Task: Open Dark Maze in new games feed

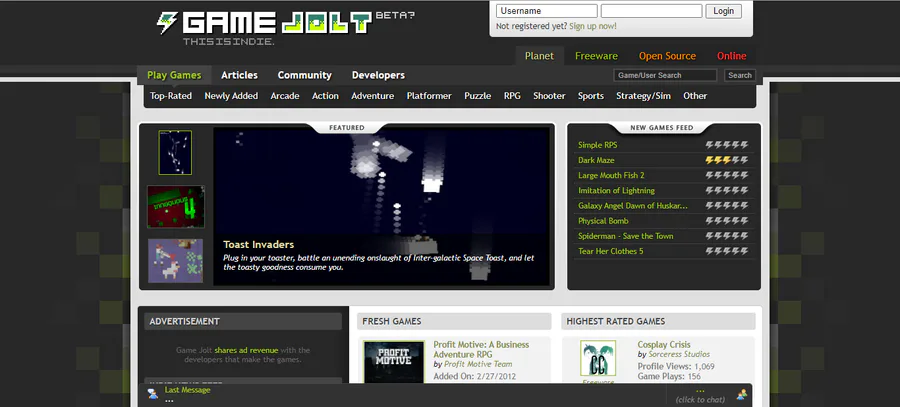Action: pyautogui.click(x=596, y=160)
